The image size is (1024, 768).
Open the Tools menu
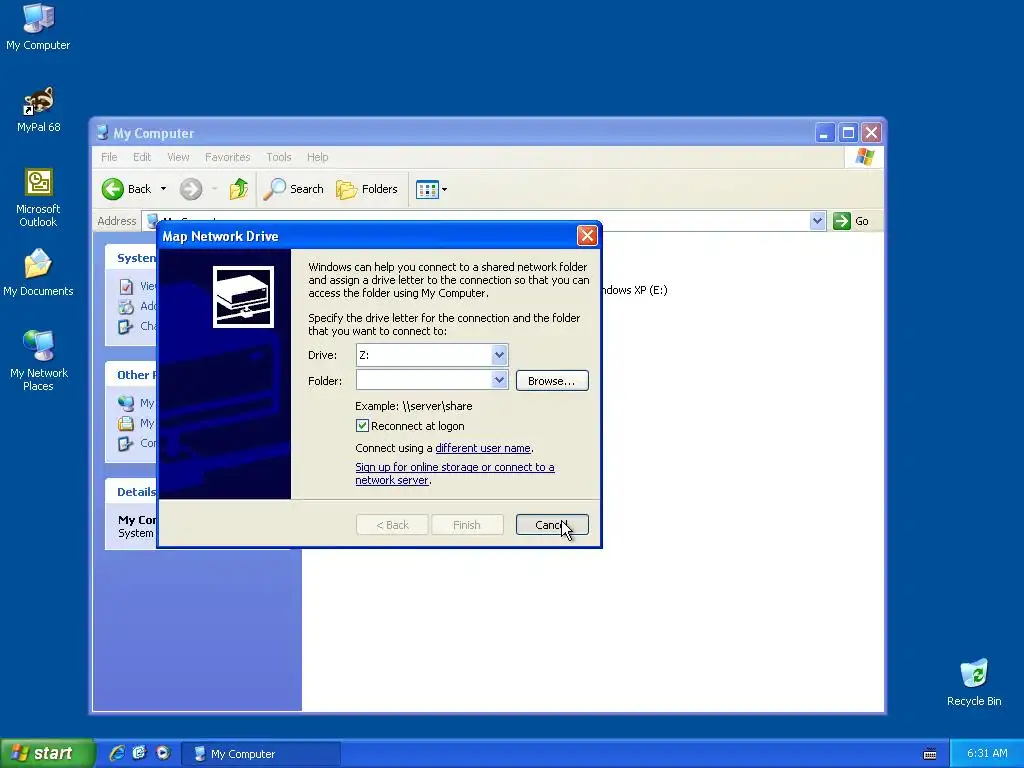click(279, 157)
